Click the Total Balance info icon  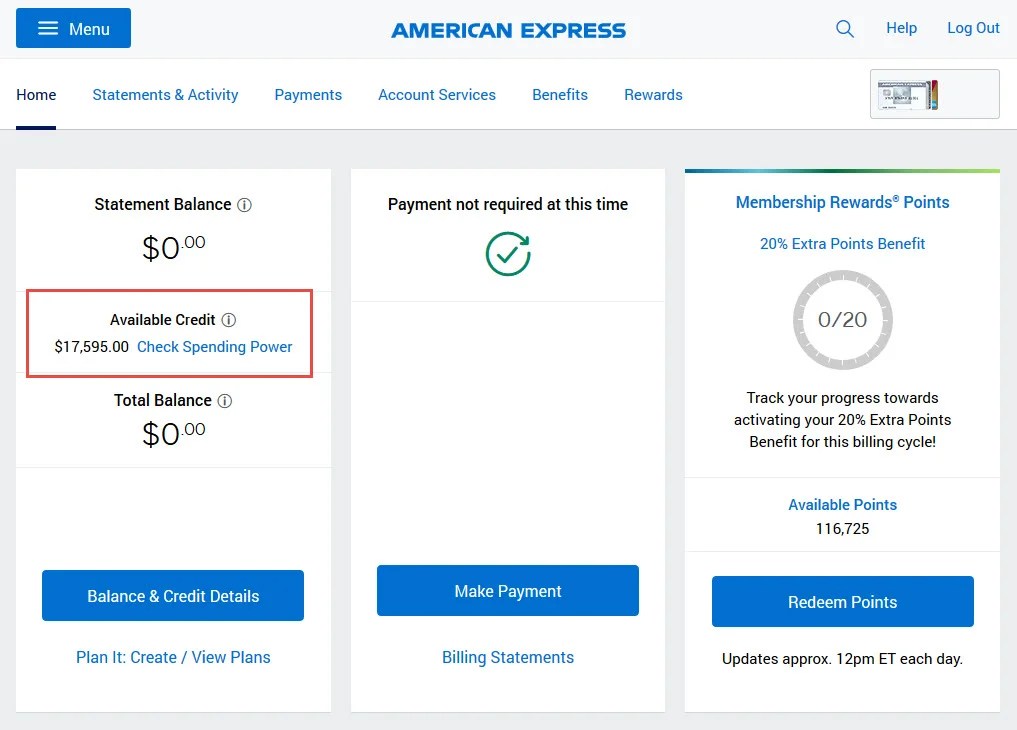click(225, 401)
